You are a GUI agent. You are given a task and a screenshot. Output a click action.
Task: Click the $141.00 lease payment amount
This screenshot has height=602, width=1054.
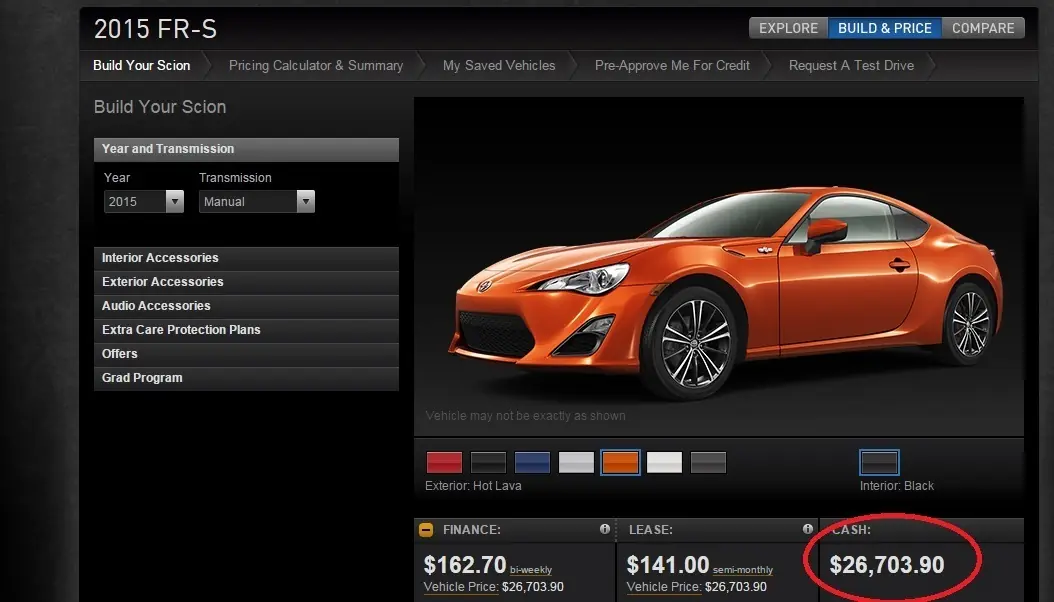click(668, 564)
